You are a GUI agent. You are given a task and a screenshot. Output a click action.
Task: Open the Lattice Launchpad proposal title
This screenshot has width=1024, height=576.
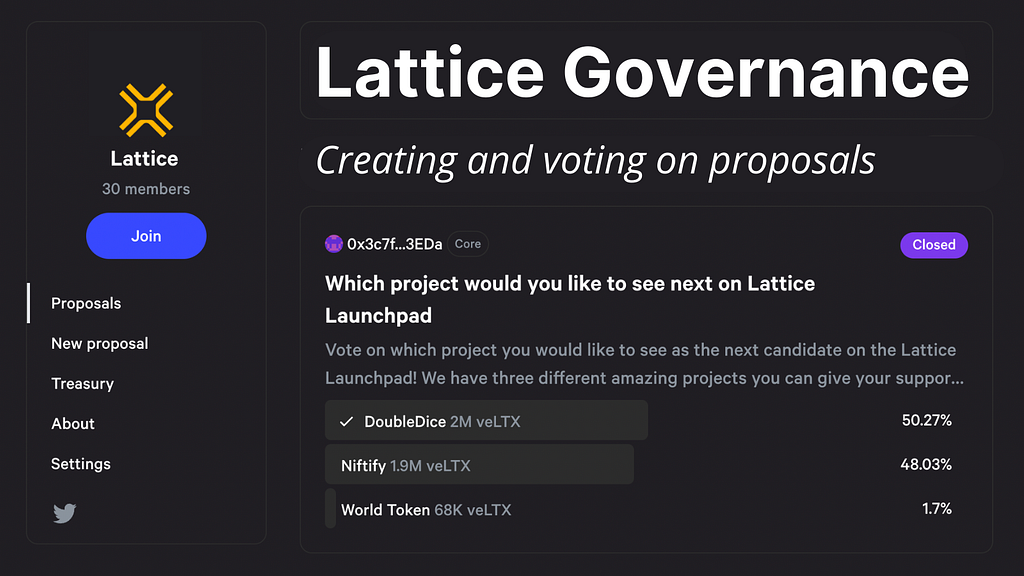pos(570,299)
